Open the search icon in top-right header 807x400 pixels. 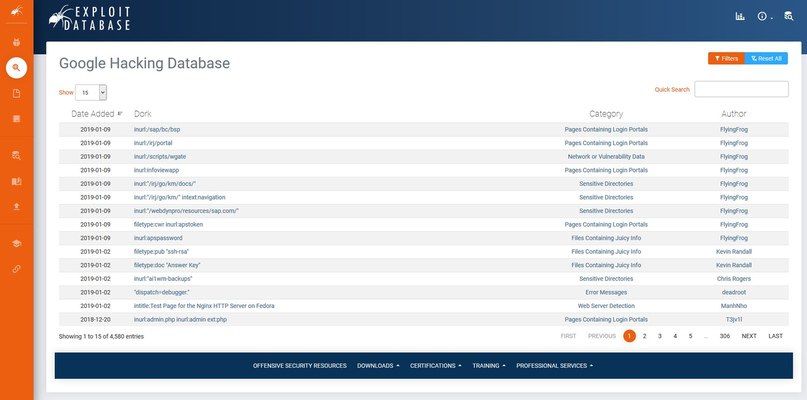(788, 16)
